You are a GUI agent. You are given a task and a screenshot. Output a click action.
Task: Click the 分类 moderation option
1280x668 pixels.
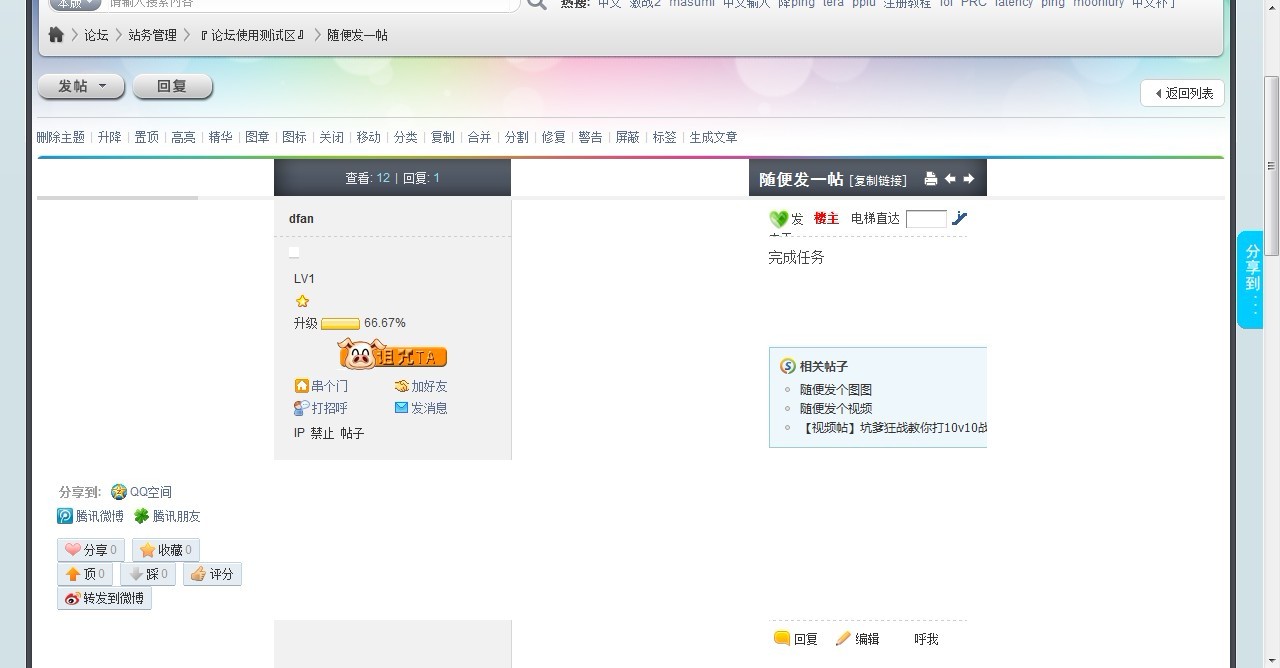(405, 137)
